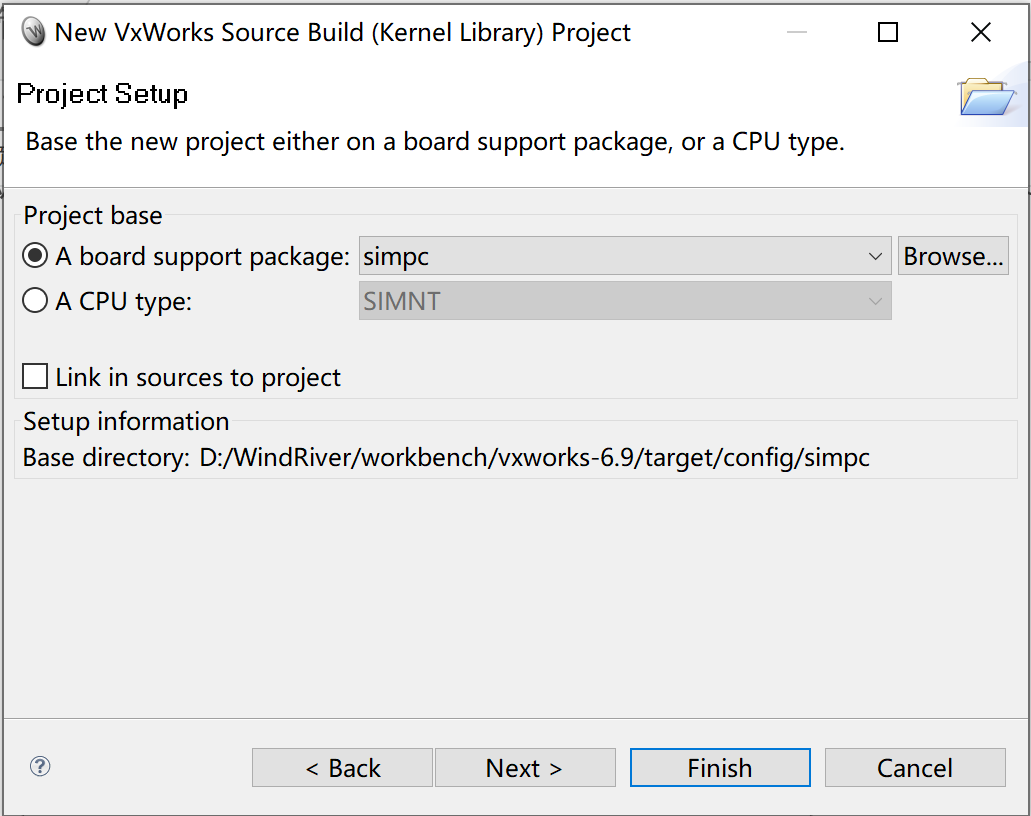Click the Project Setup heading
Image resolution: width=1031 pixels, height=816 pixels.
coord(102,93)
